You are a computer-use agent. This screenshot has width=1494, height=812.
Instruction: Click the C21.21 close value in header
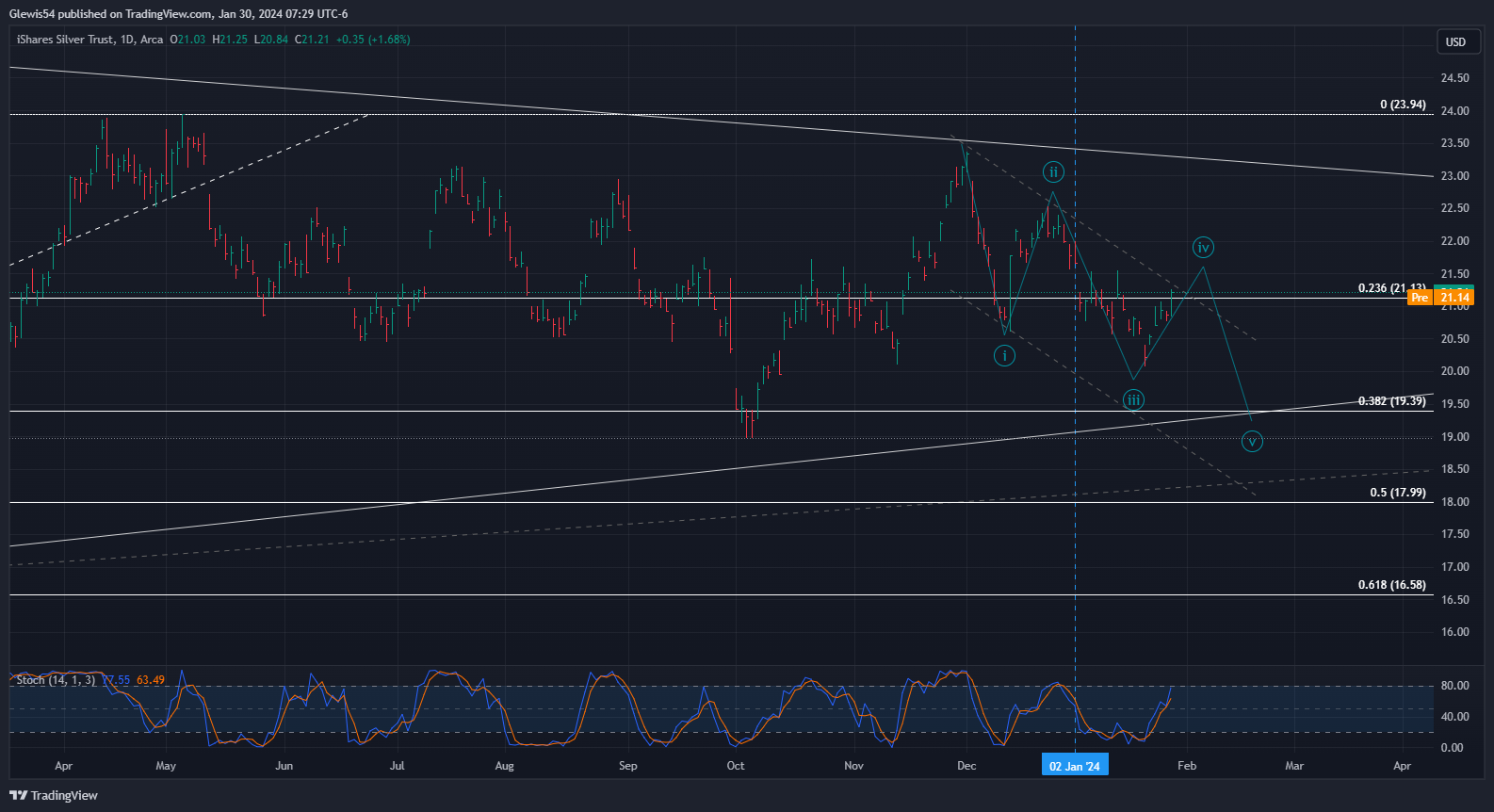[312, 40]
